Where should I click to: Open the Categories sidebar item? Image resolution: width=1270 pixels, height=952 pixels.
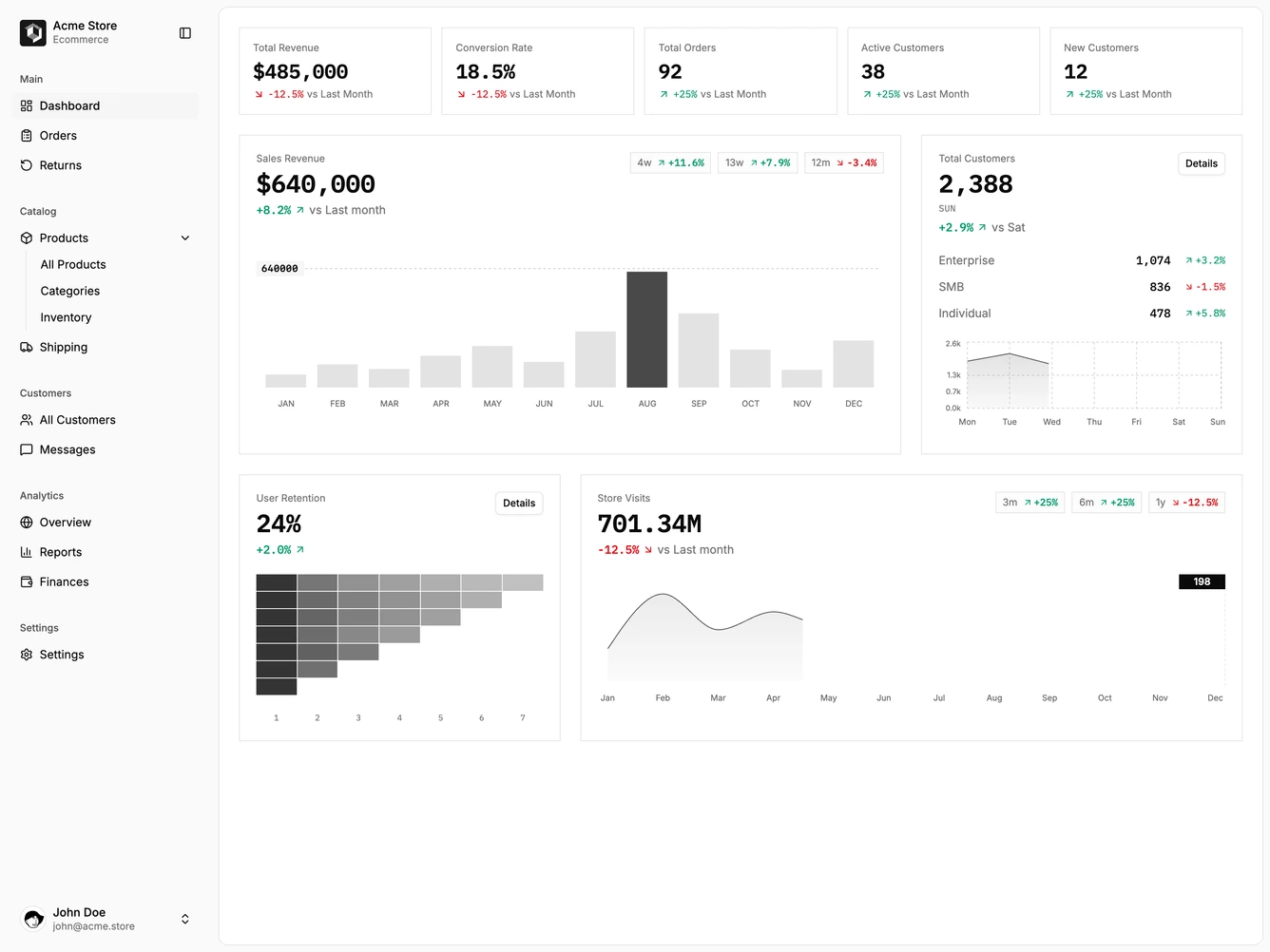(70, 292)
